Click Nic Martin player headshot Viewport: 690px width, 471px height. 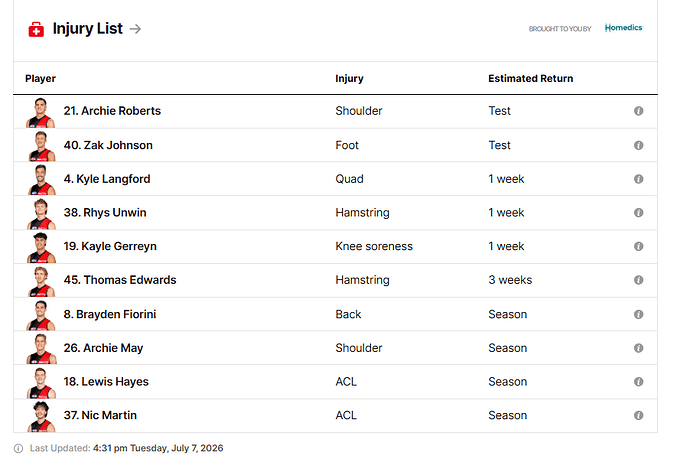[x=41, y=417]
